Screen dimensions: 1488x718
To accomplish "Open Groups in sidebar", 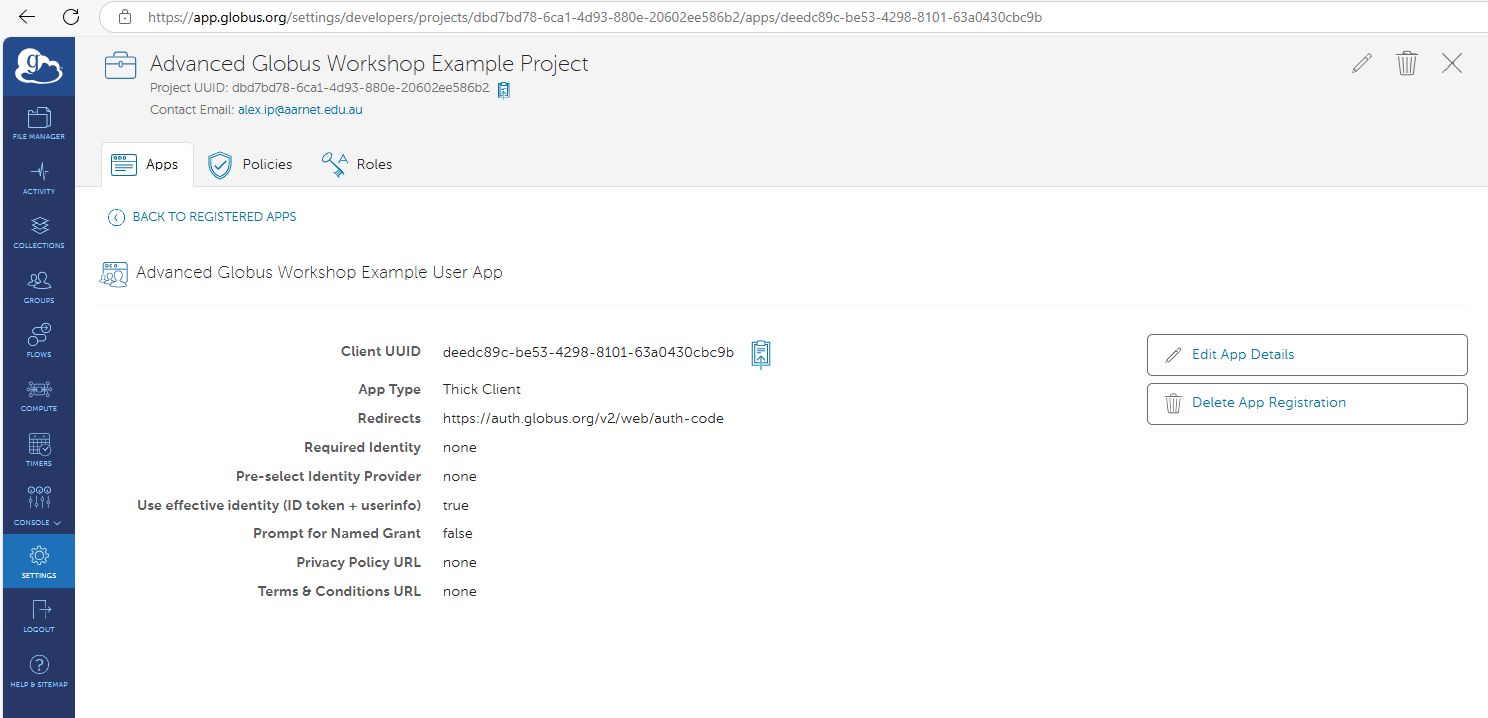I will click(39, 286).
